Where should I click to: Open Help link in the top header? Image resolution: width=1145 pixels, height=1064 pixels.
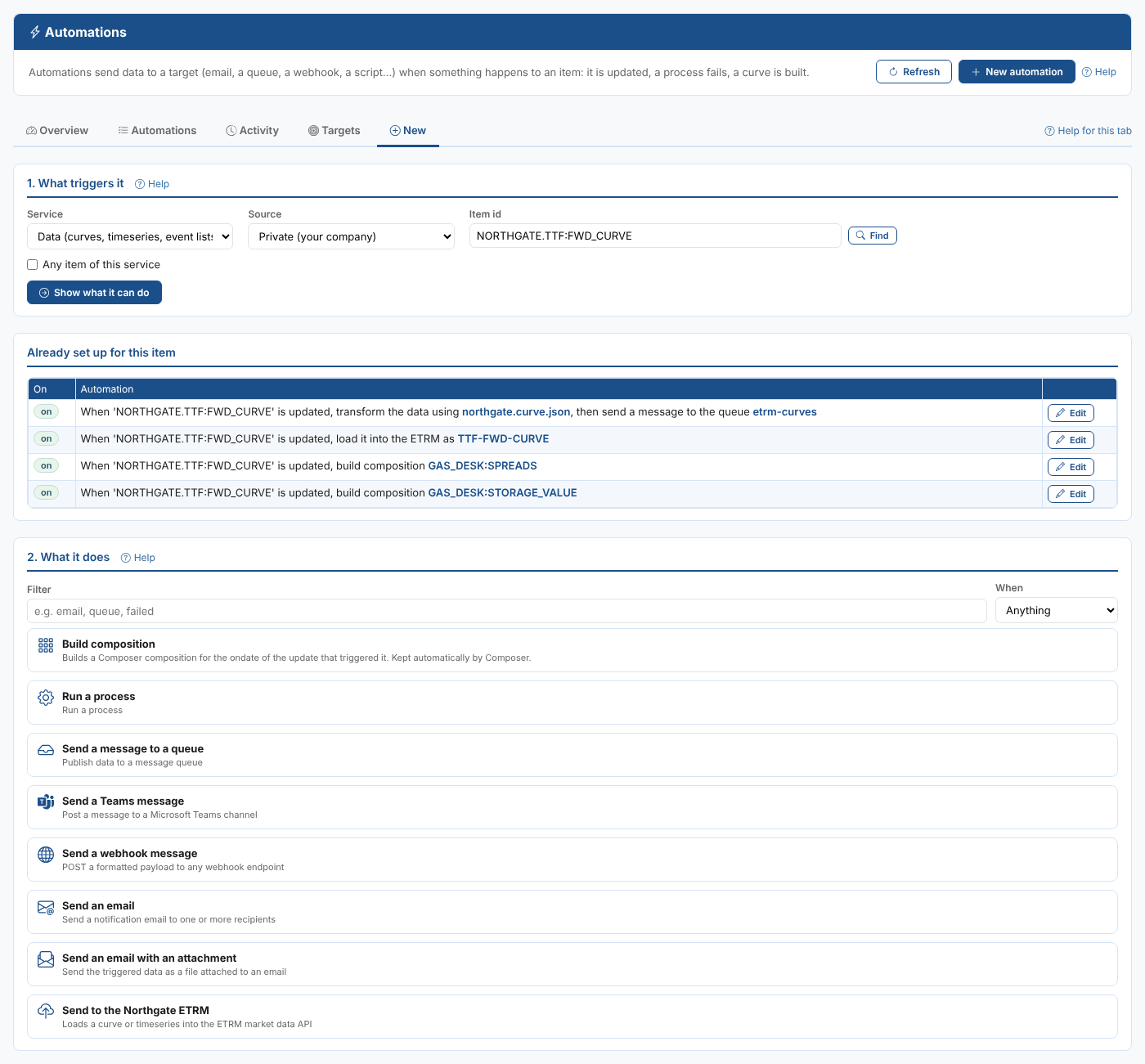click(1098, 72)
